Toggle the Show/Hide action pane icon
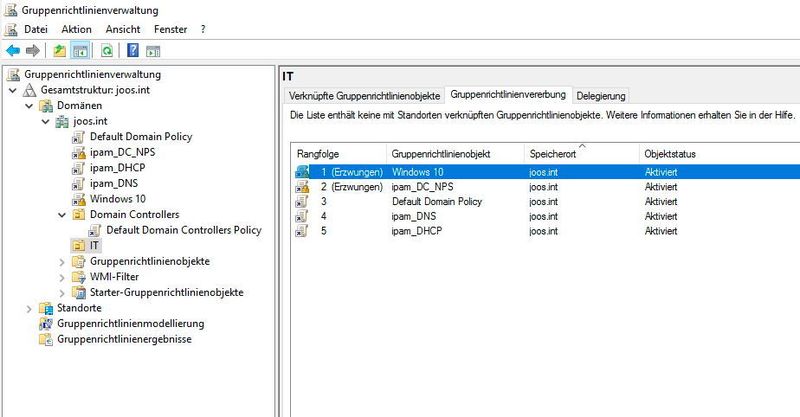 click(x=153, y=51)
